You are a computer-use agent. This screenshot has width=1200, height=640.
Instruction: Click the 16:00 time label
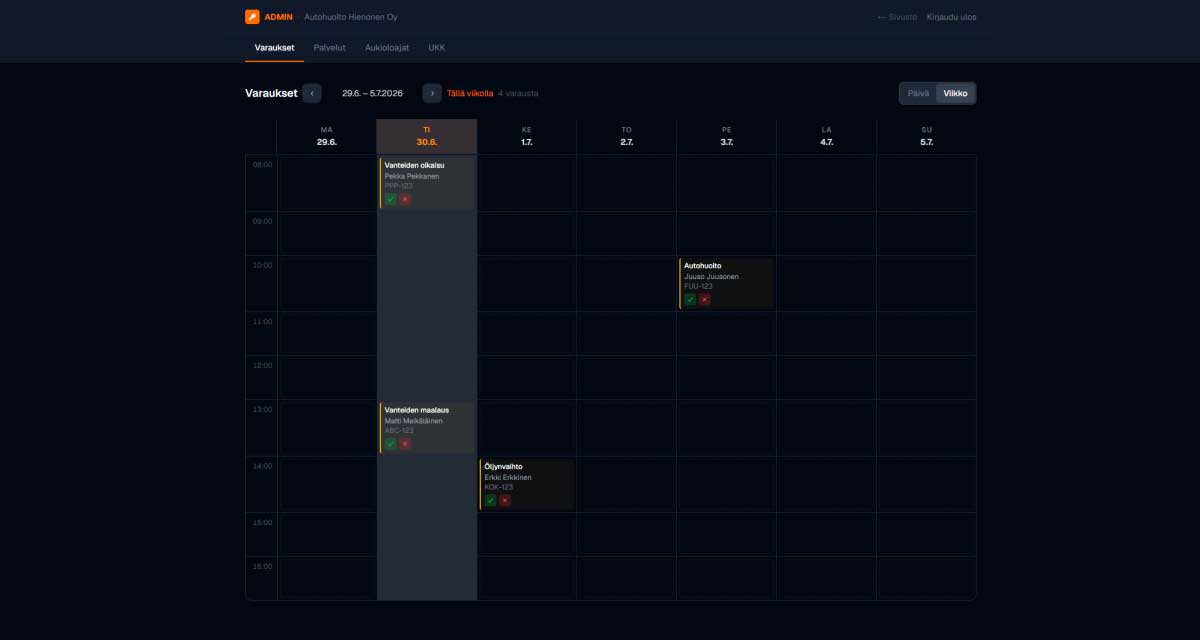click(262, 566)
